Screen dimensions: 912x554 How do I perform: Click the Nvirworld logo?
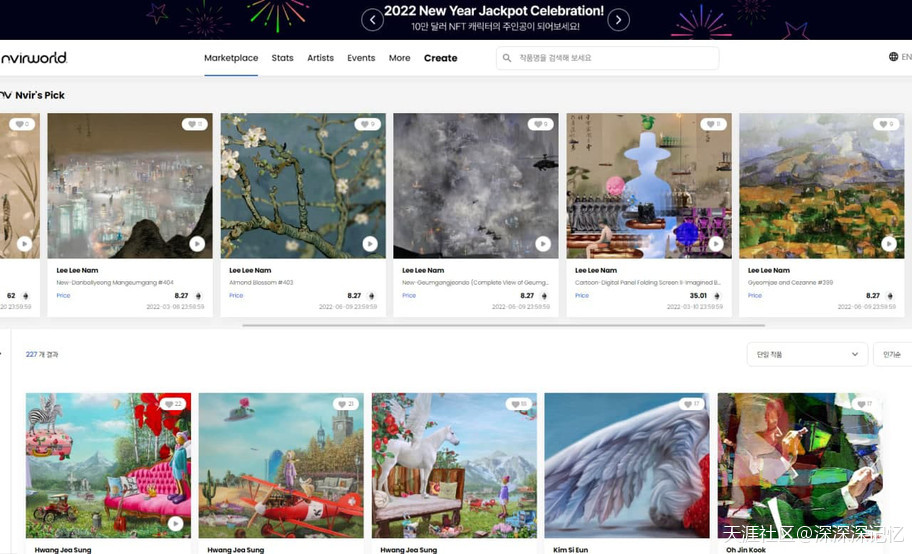[x=33, y=58]
